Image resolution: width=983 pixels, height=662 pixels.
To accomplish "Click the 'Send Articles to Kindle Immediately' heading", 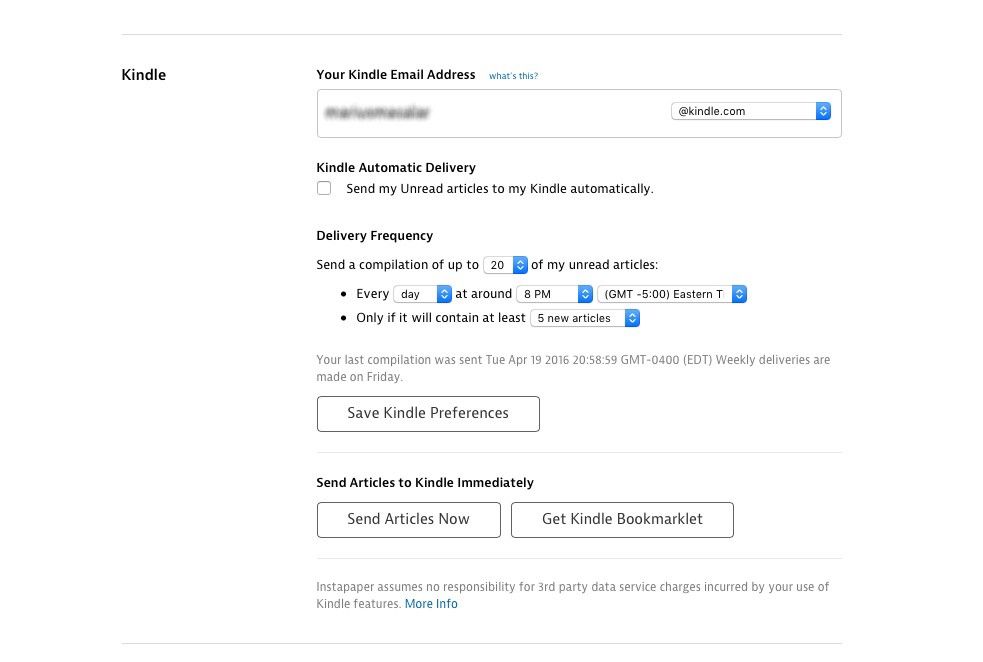I will pos(425,483).
